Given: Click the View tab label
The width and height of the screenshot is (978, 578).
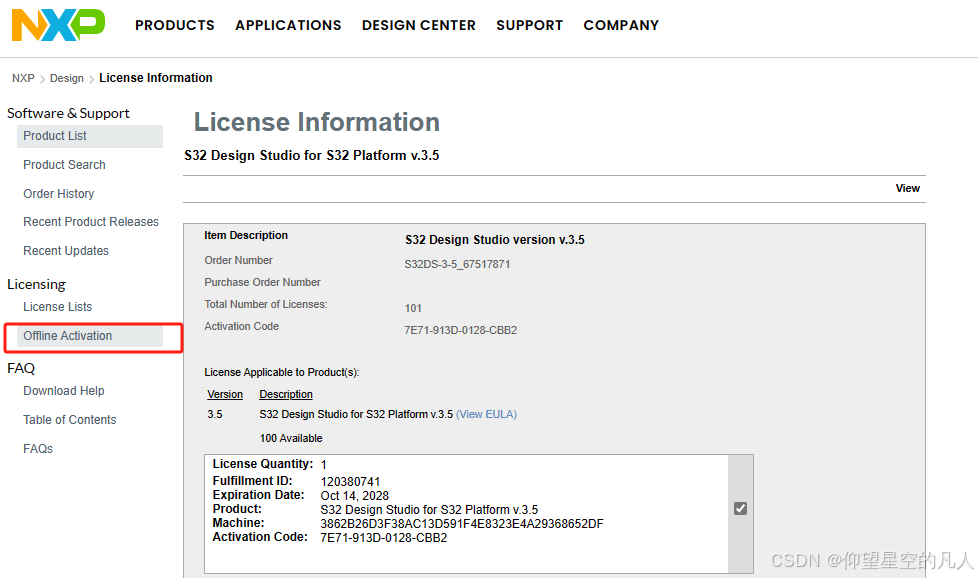Looking at the screenshot, I should [x=908, y=188].
